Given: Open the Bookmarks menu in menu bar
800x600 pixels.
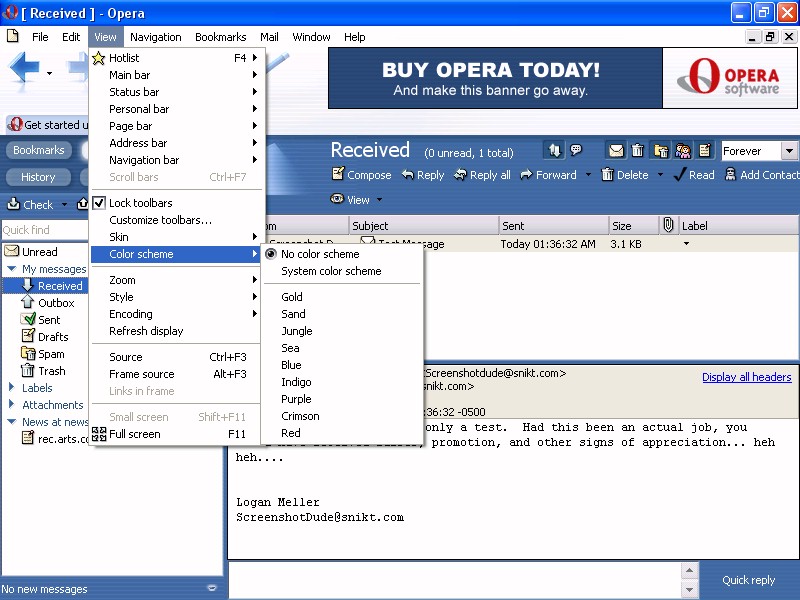Looking at the screenshot, I should [220, 37].
